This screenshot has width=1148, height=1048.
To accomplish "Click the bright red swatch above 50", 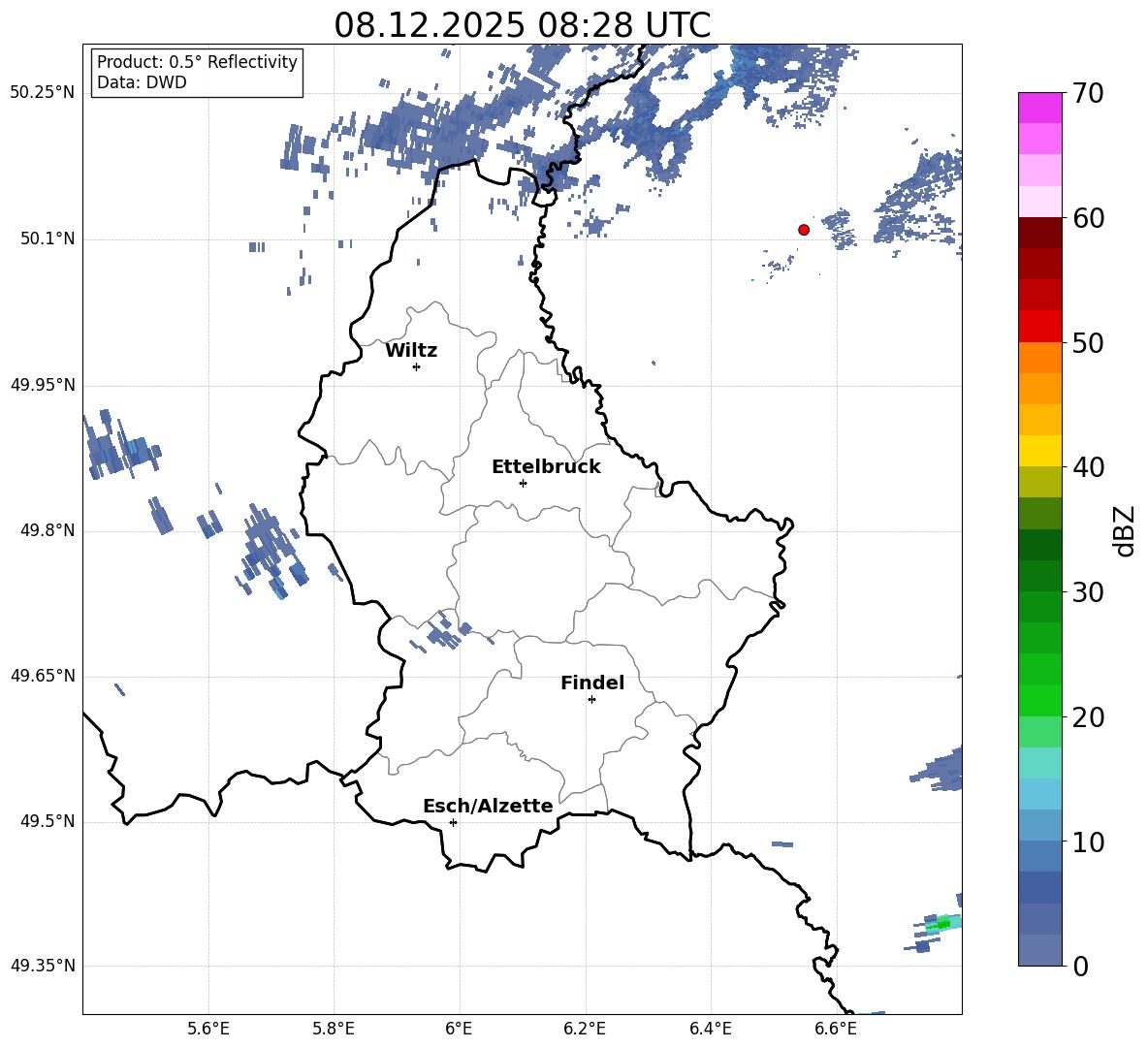I will tap(1039, 327).
